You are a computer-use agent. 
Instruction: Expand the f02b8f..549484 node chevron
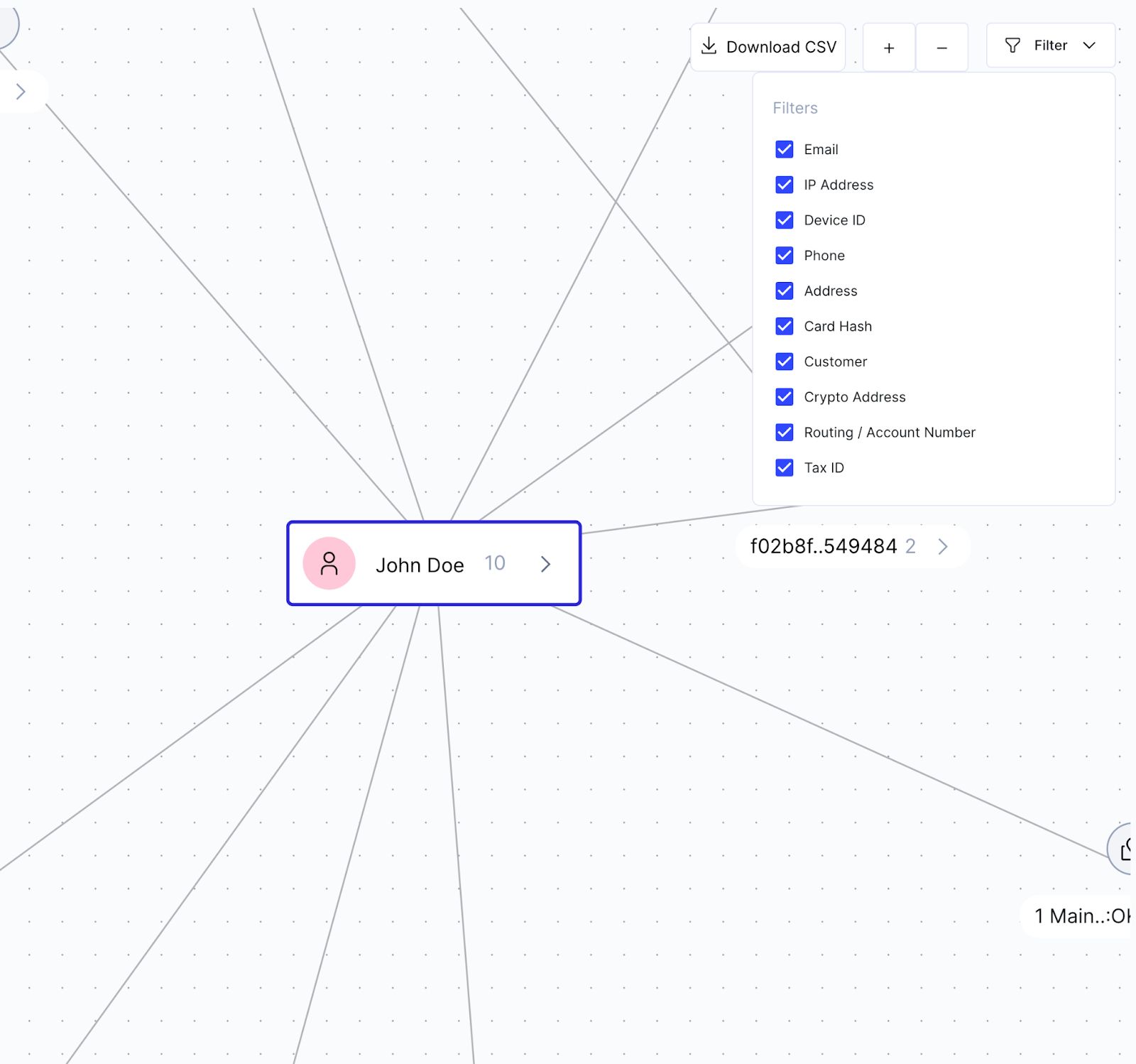pyautogui.click(x=943, y=546)
